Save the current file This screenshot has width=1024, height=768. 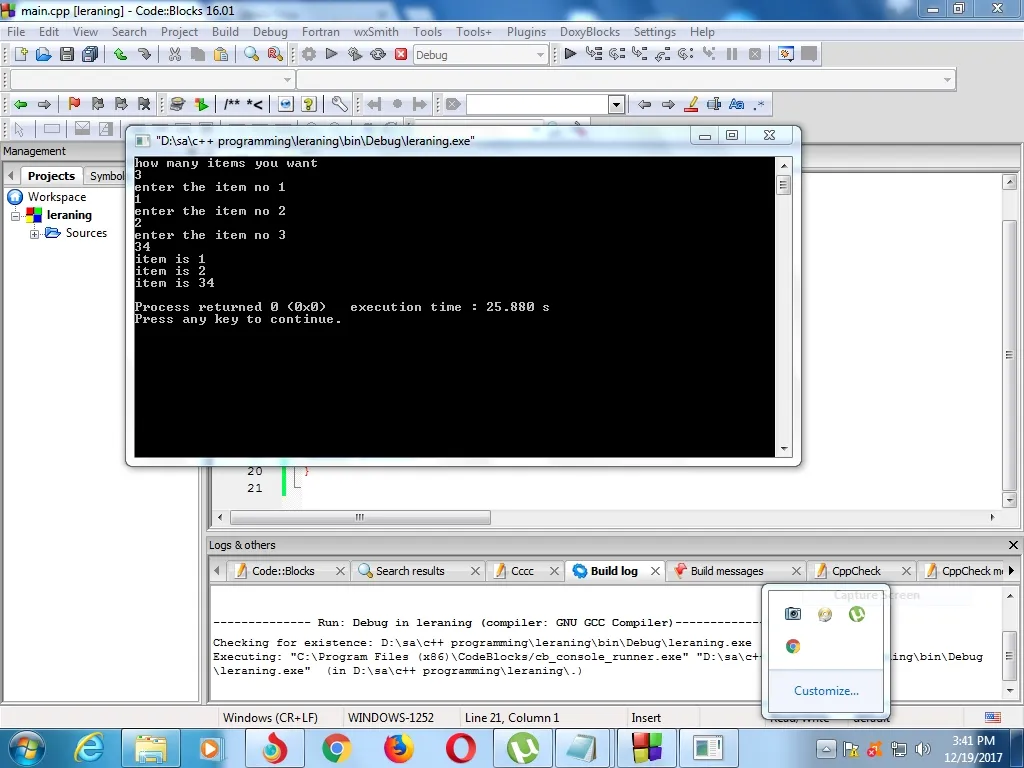[x=67, y=54]
